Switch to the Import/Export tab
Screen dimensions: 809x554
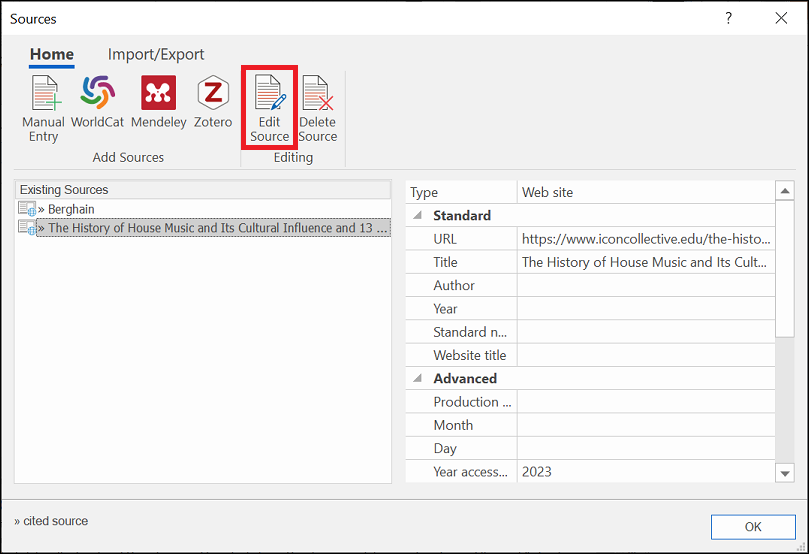click(x=156, y=55)
